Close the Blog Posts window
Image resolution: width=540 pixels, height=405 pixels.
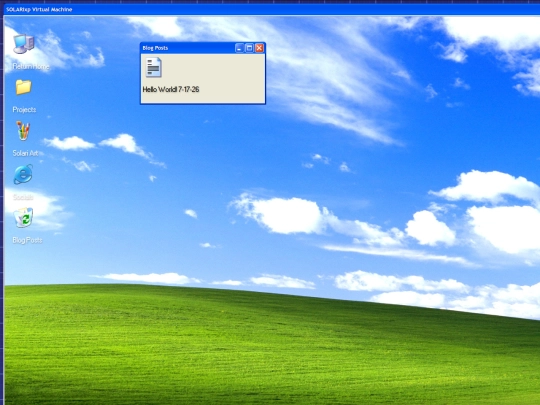tap(259, 48)
